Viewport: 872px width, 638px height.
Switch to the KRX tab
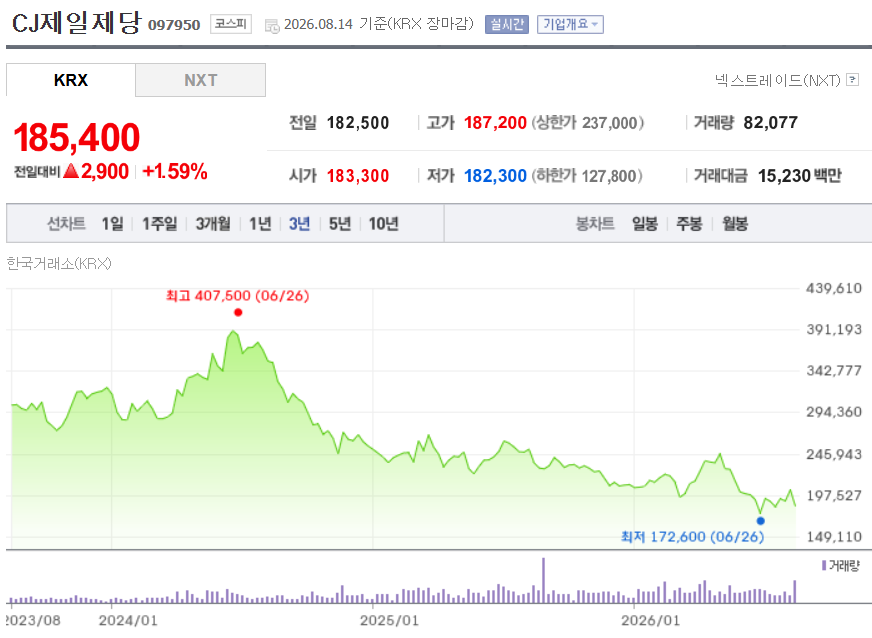pos(71,80)
